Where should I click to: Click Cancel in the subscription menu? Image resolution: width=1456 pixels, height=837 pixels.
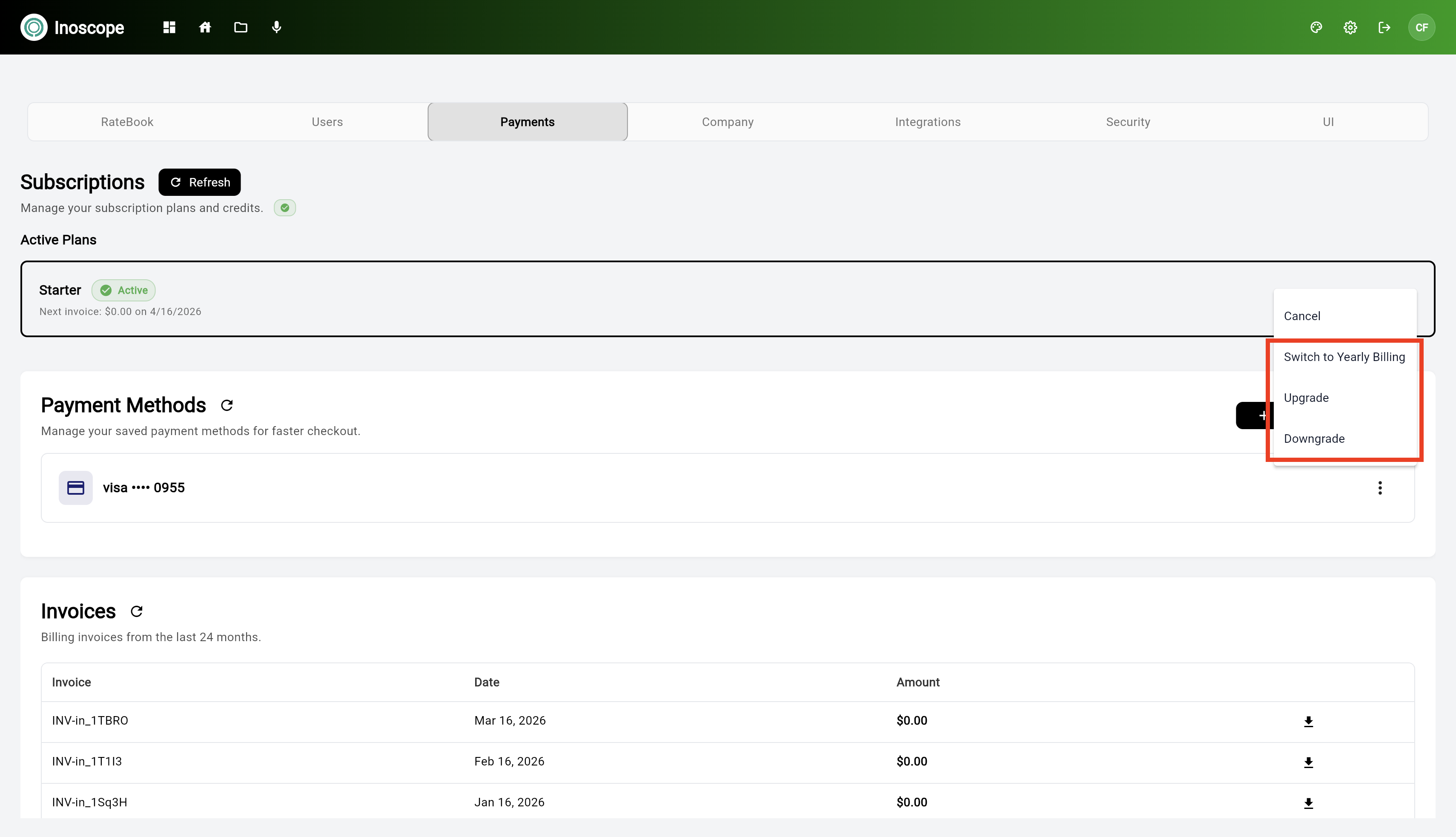pyautogui.click(x=1303, y=315)
